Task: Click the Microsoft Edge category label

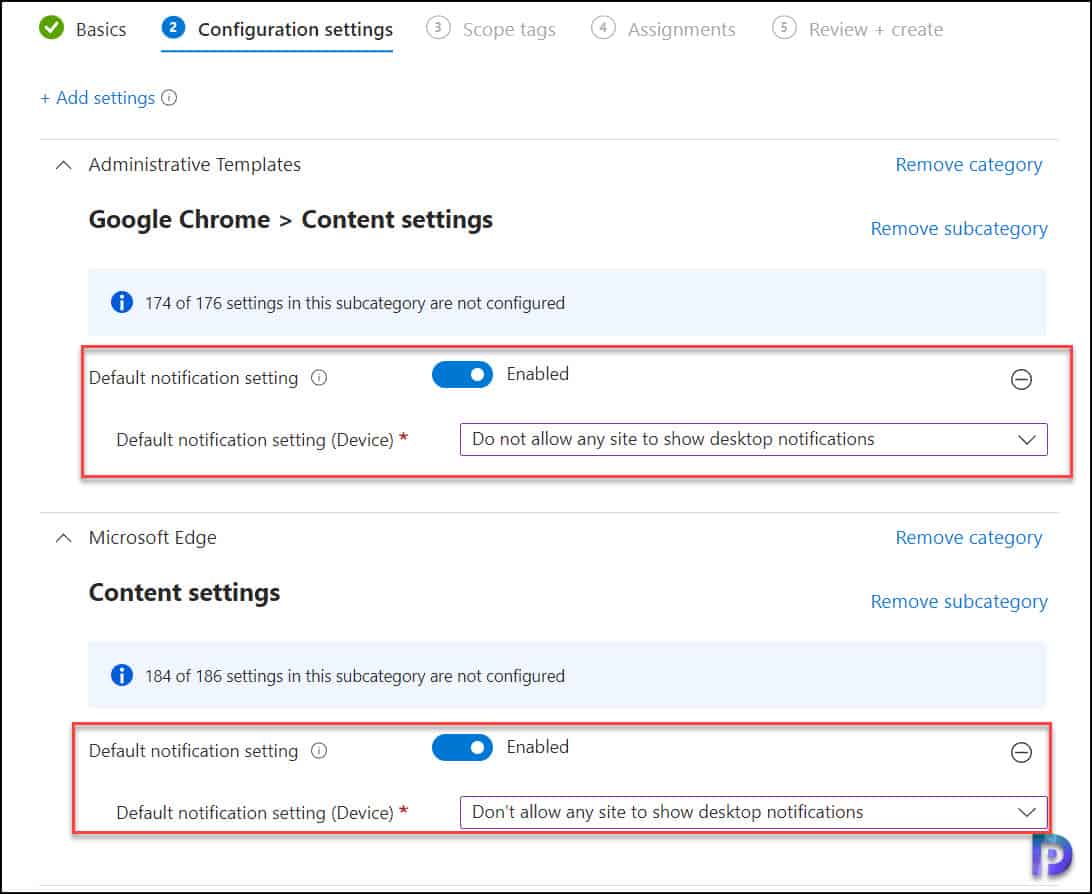Action: point(153,538)
